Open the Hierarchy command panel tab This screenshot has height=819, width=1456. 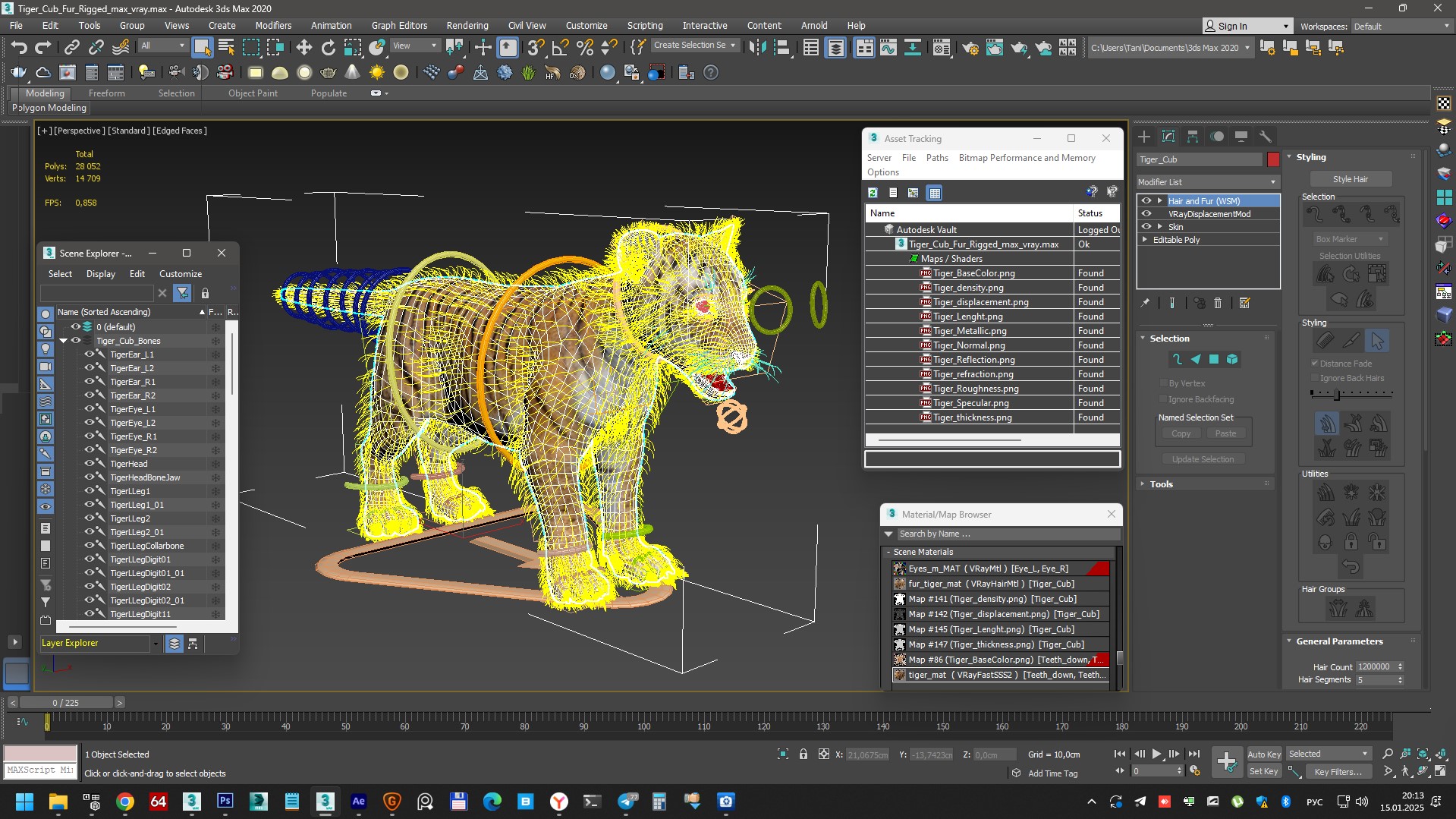tap(1193, 137)
